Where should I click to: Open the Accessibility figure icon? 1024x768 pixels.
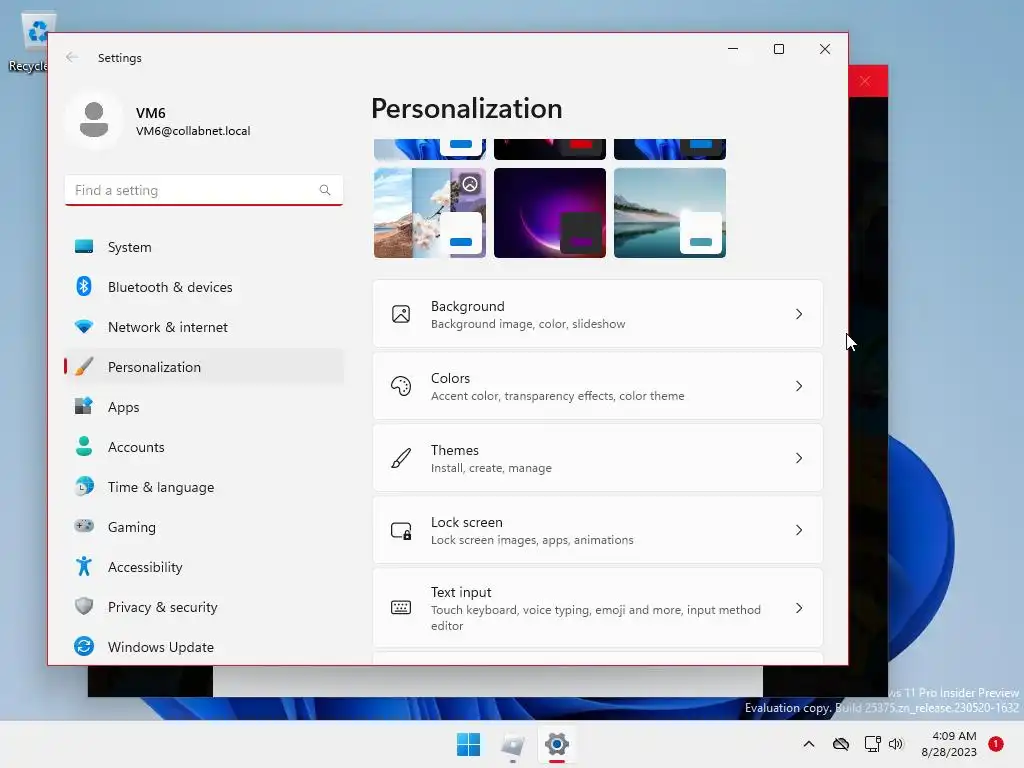click(84, 566)
